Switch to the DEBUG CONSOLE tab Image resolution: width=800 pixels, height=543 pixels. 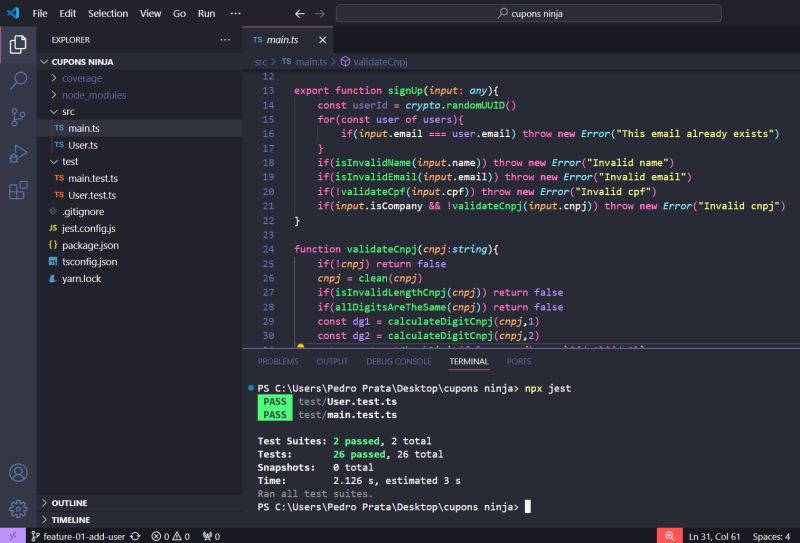398,361
